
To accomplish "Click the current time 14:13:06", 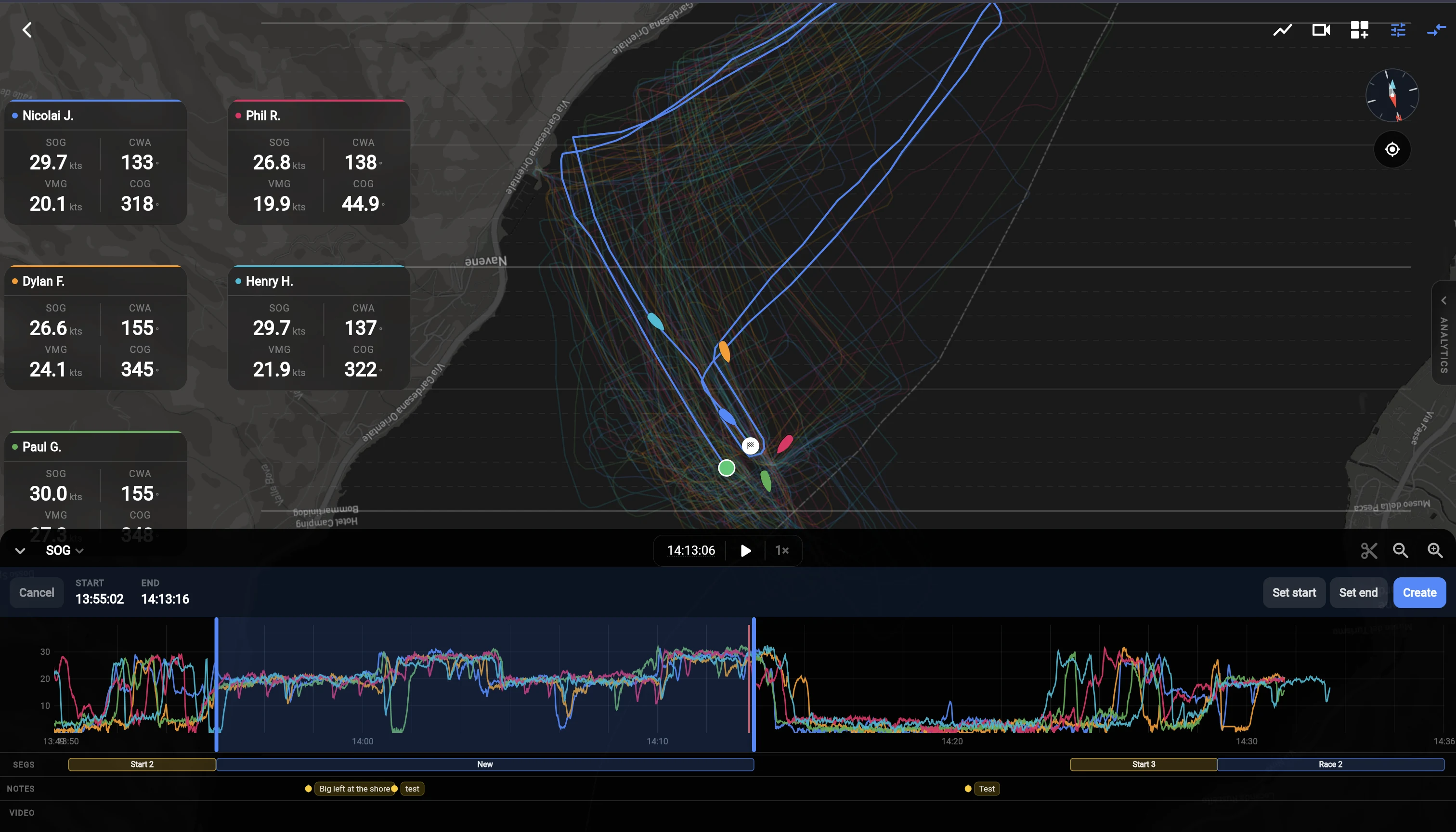I will [x=691, y=550].
